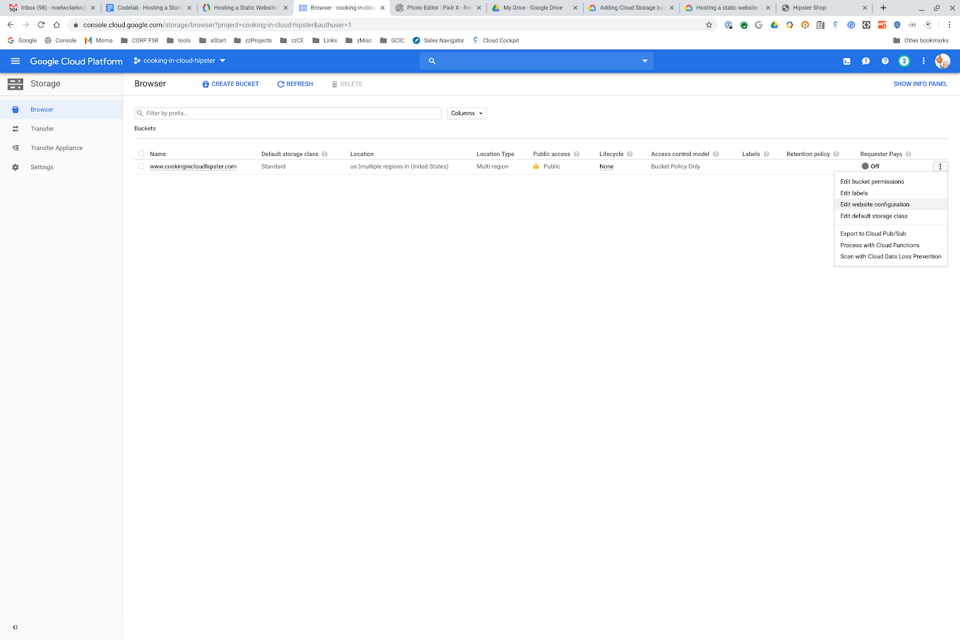Screen dimensions: 960x640
Task: Open the help question mark icon
Action: (884, 61)
